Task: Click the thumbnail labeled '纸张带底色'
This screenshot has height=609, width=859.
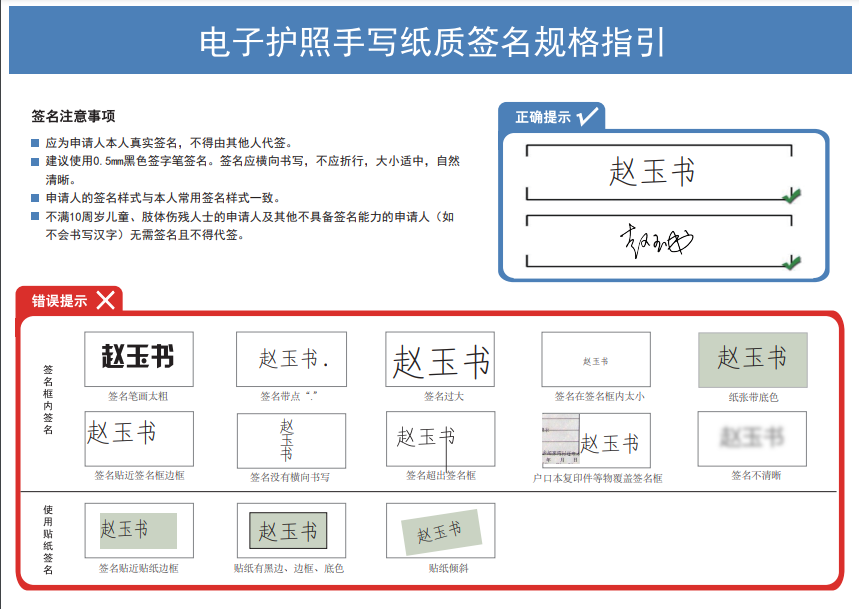Action: click(752, 360)
